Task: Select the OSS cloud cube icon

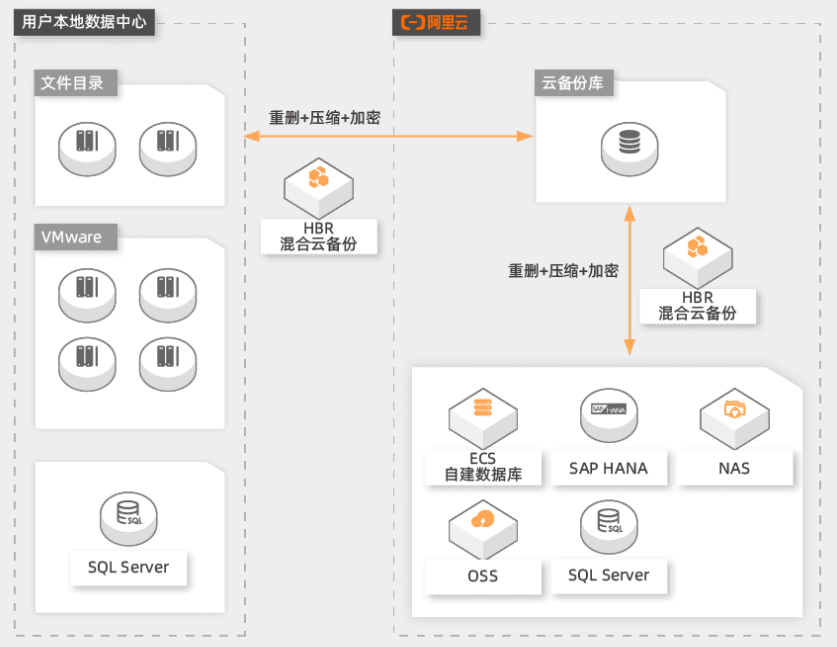Action: pyautogui.click(x=483, y=530)
